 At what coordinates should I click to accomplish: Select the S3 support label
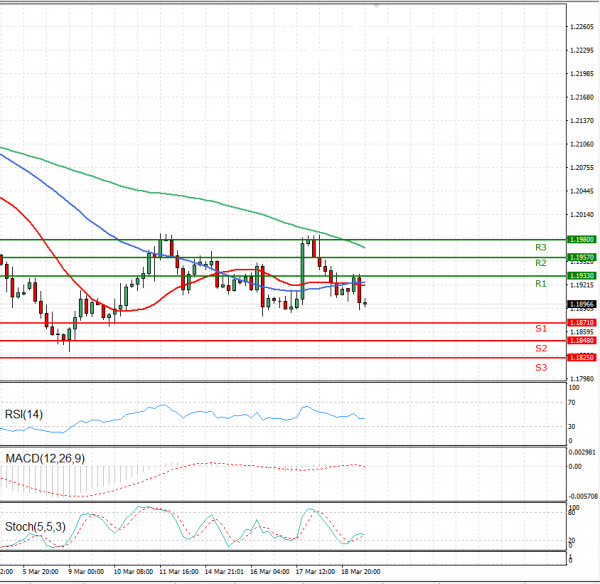pyautogui.click(x=541, y=367)
